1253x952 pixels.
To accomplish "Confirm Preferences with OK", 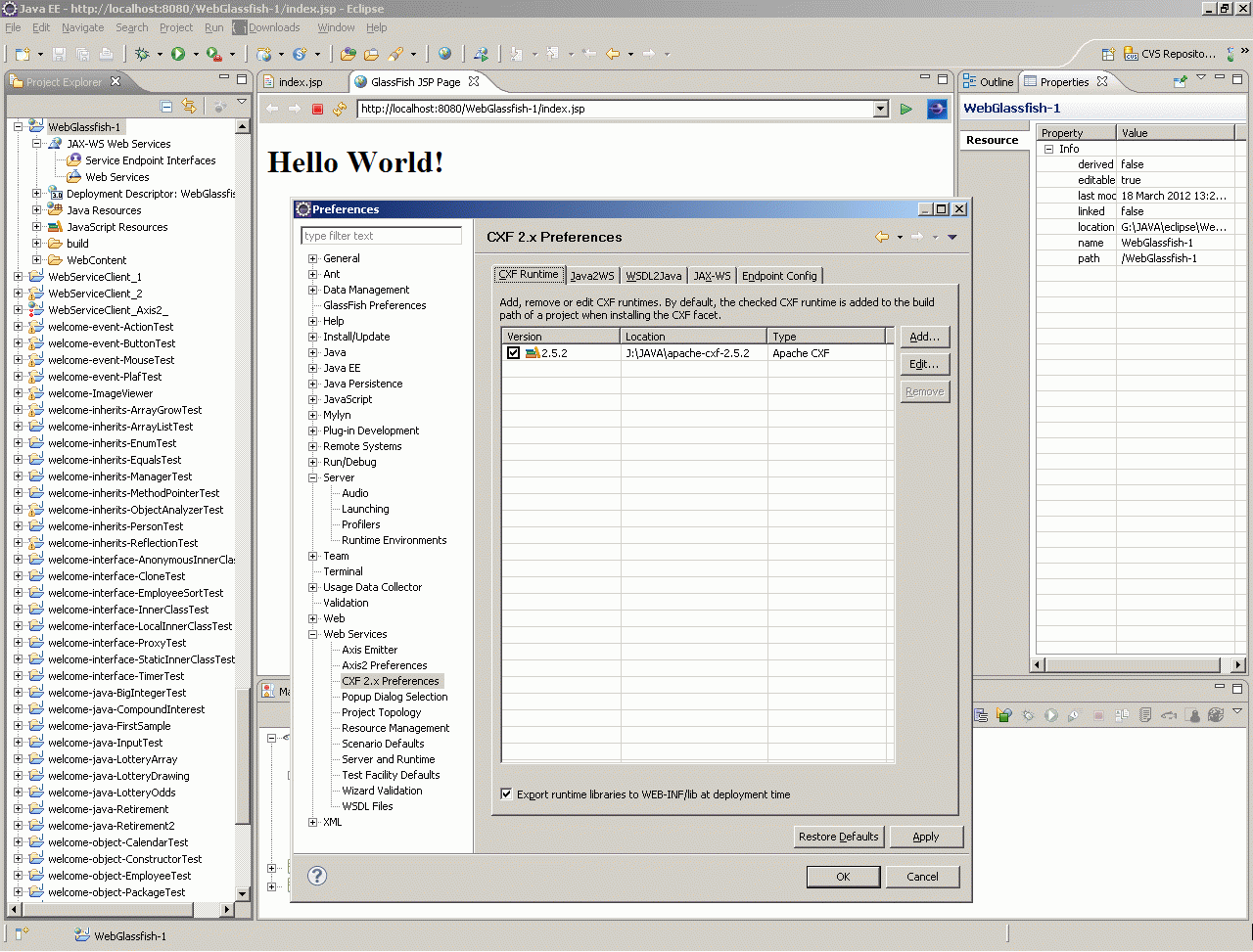I will [x=843, y=877].
